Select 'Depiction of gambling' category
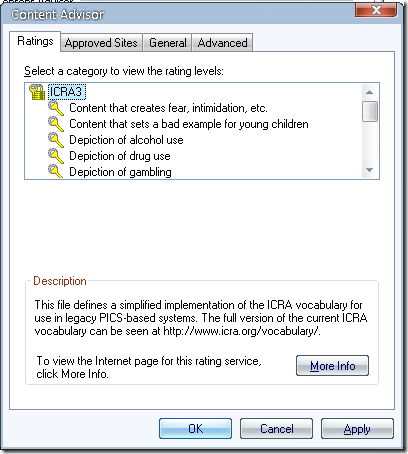Screen dimensions: 408x454 120,172
